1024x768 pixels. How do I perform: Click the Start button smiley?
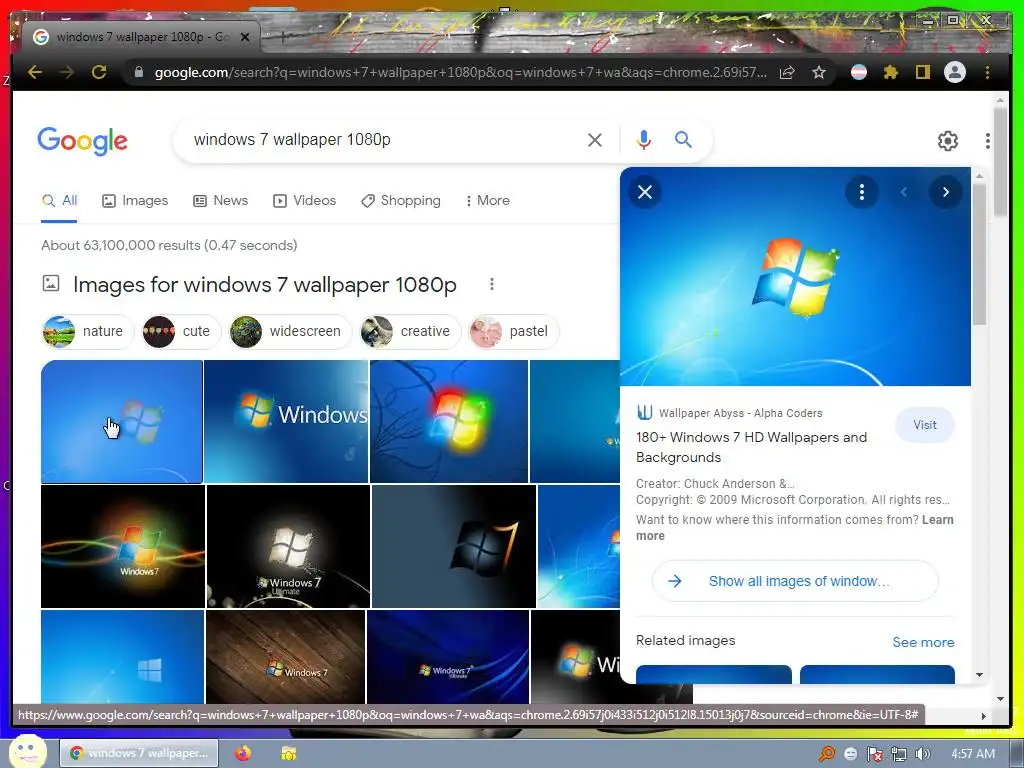27,752
